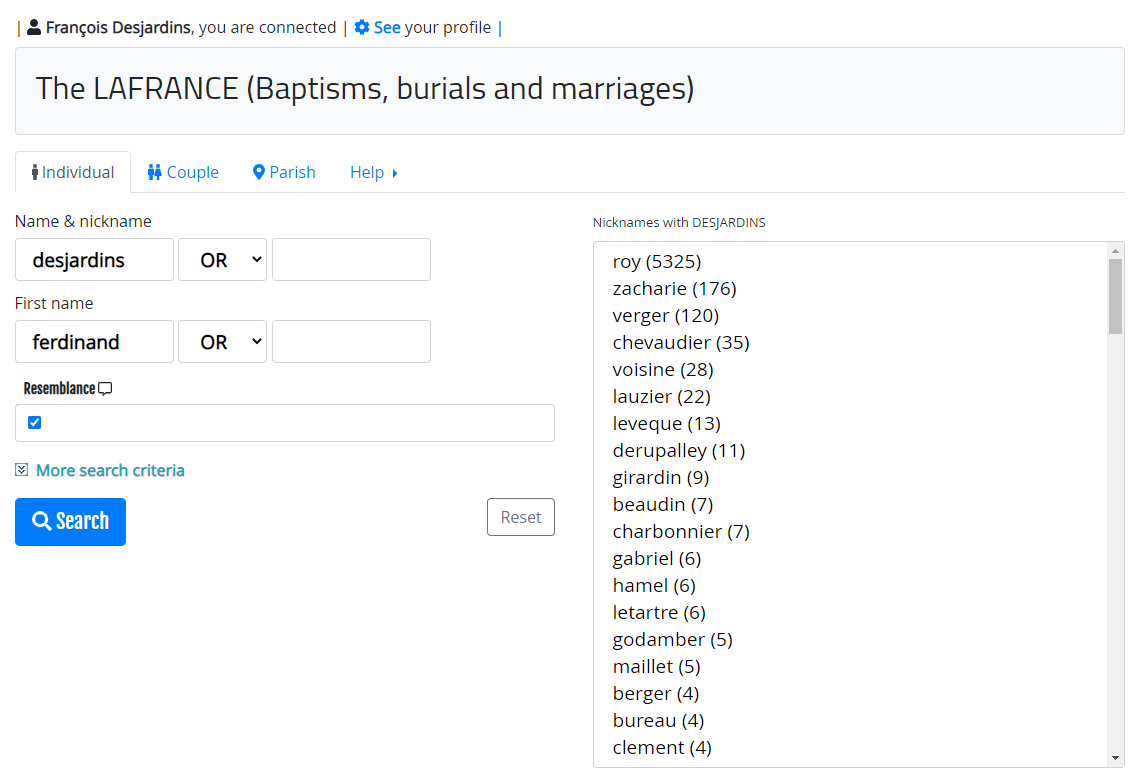Click the nicknames list scrollbar thumb

pyautogui.click(x=1115, y=297)
